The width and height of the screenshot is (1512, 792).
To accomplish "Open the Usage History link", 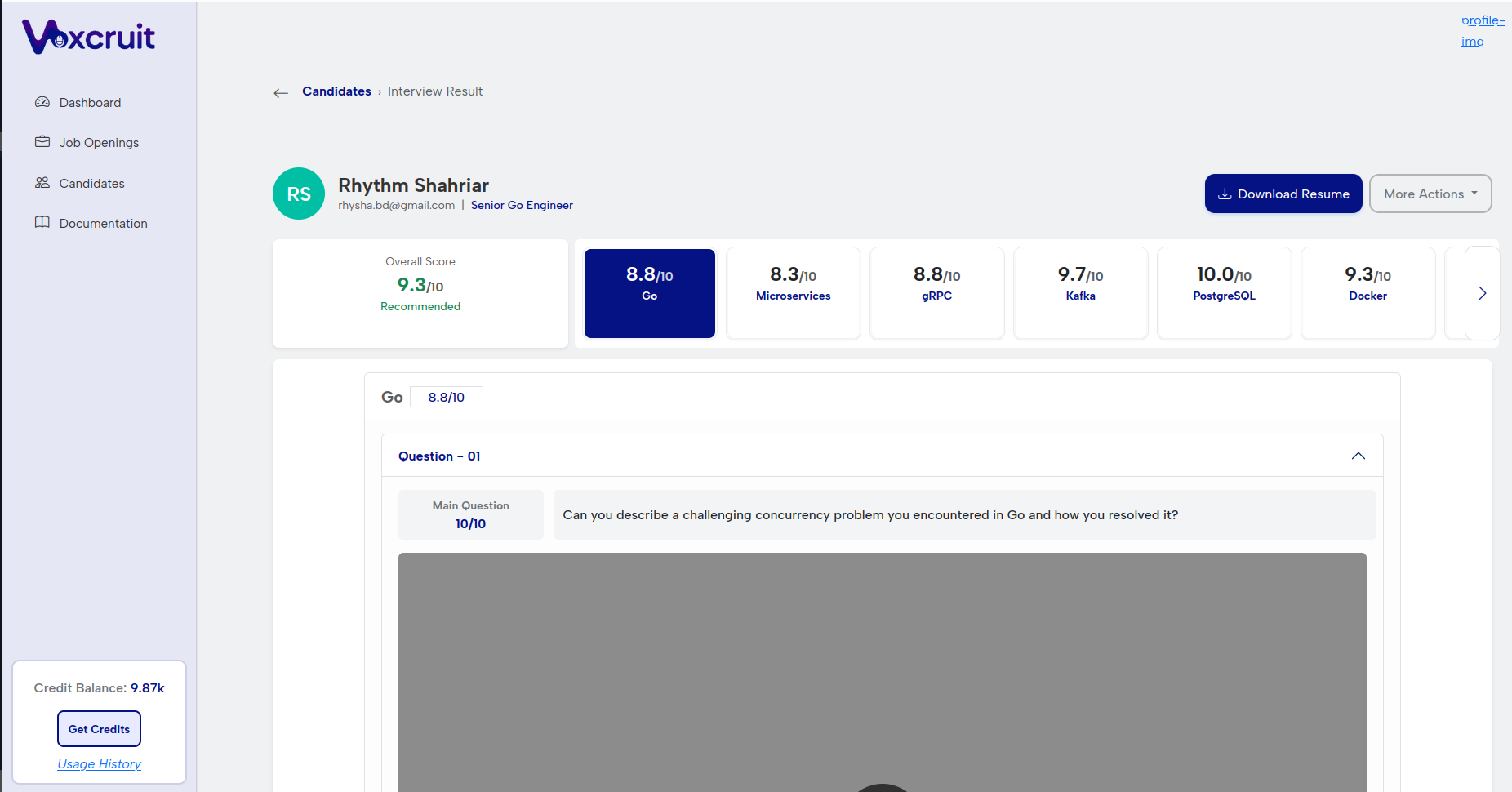I will (100, 764).
